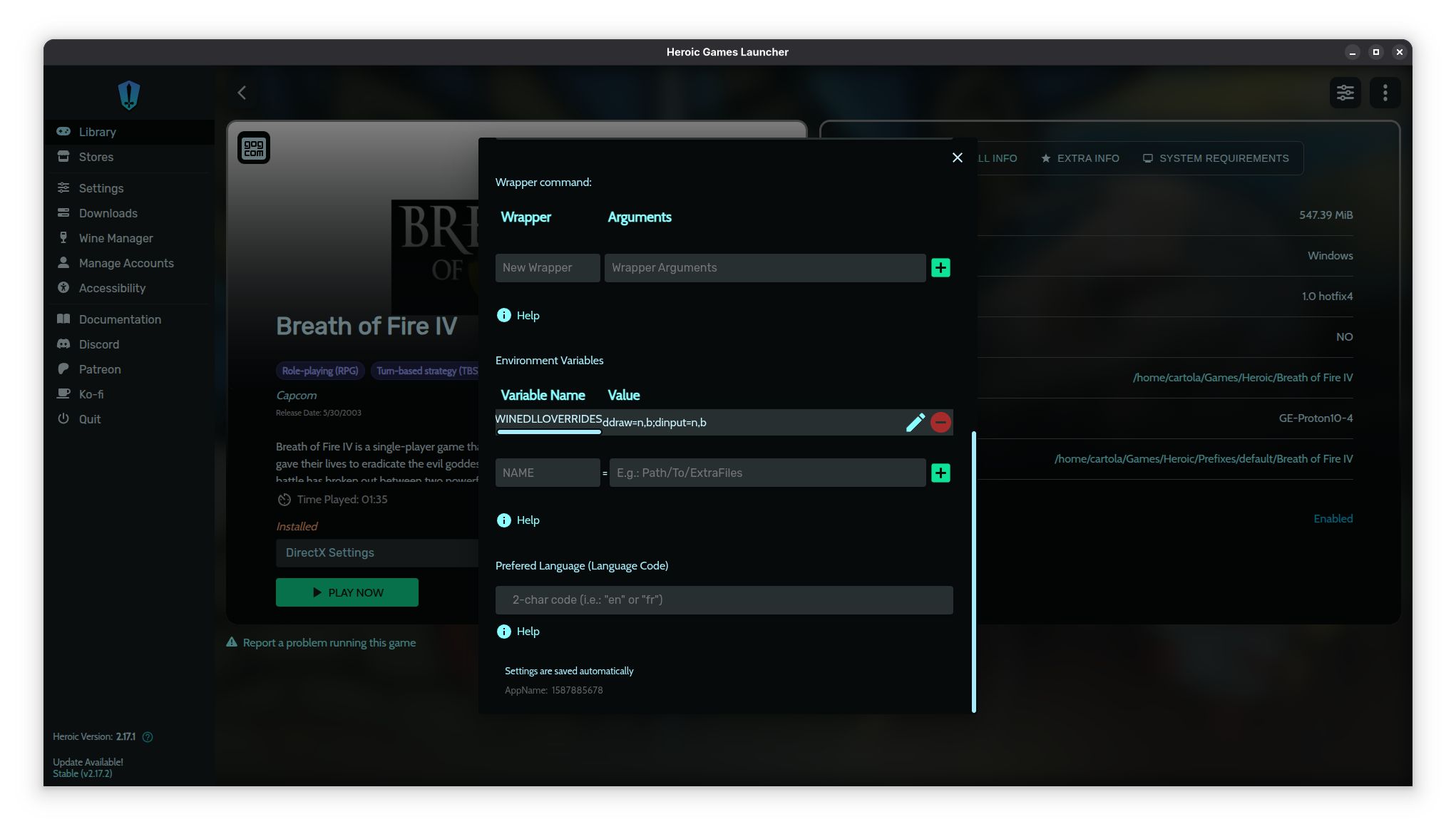Viewport: 1456px width, 834px height.
Task: Open Settings in the sidebar
Action: pyautogui.click(x=129, y=188)
